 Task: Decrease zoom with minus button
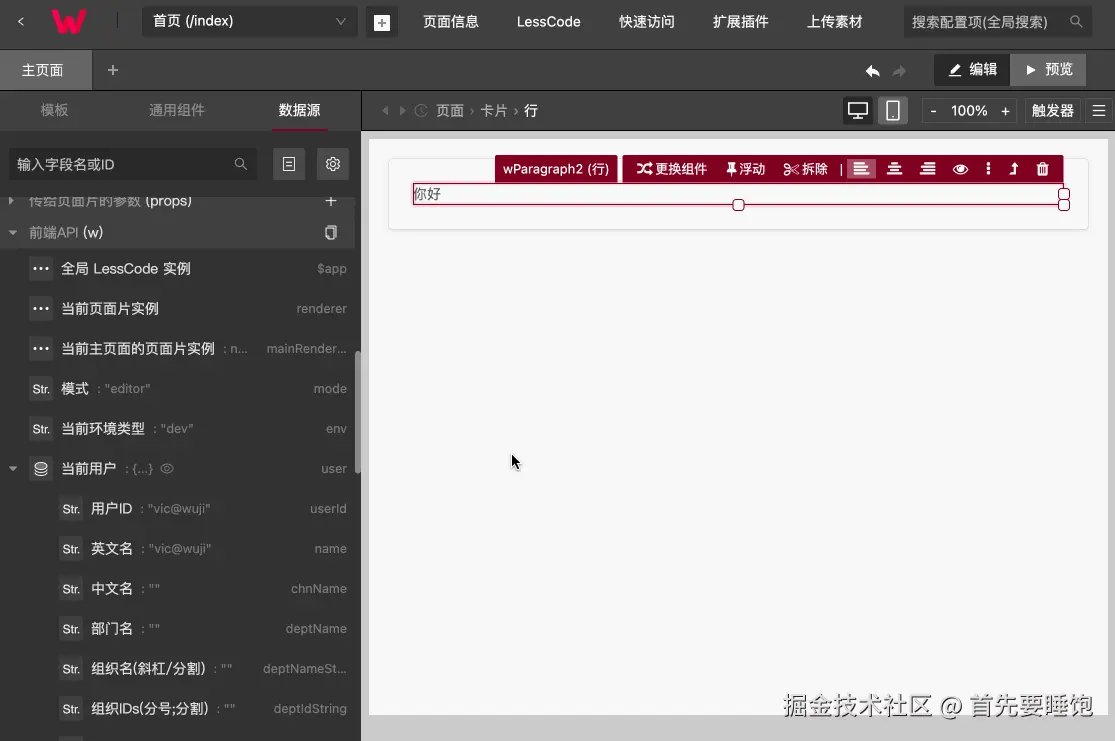coord(933,111)
